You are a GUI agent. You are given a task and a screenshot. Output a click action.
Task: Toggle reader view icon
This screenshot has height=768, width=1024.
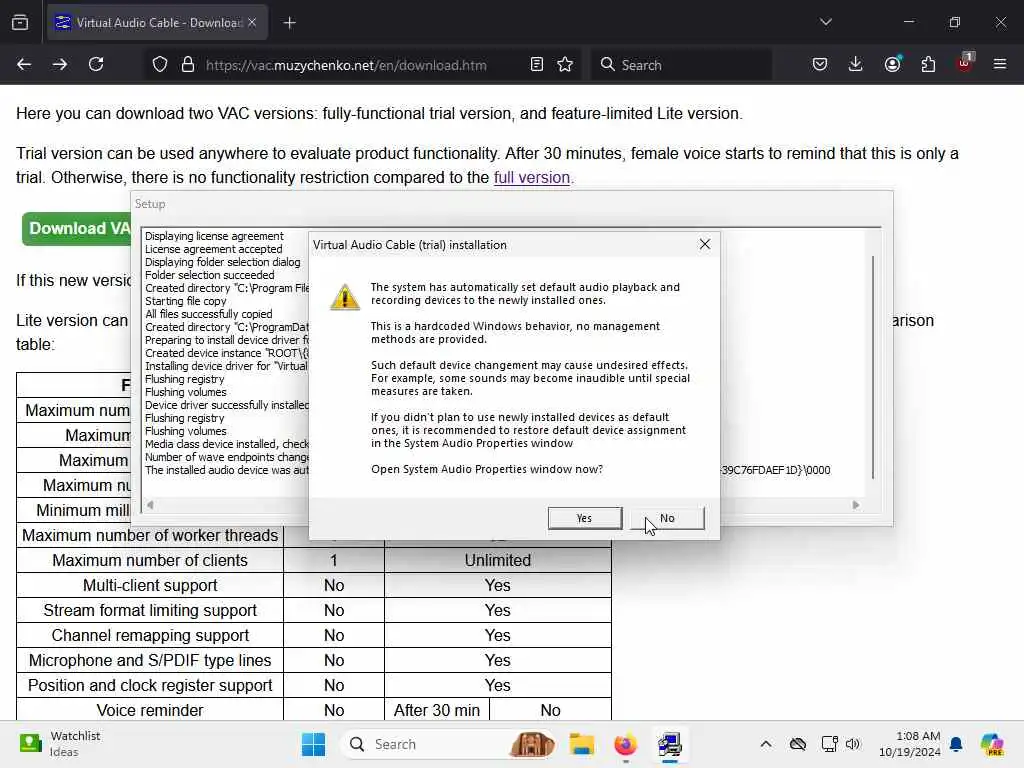pos(537,65)
